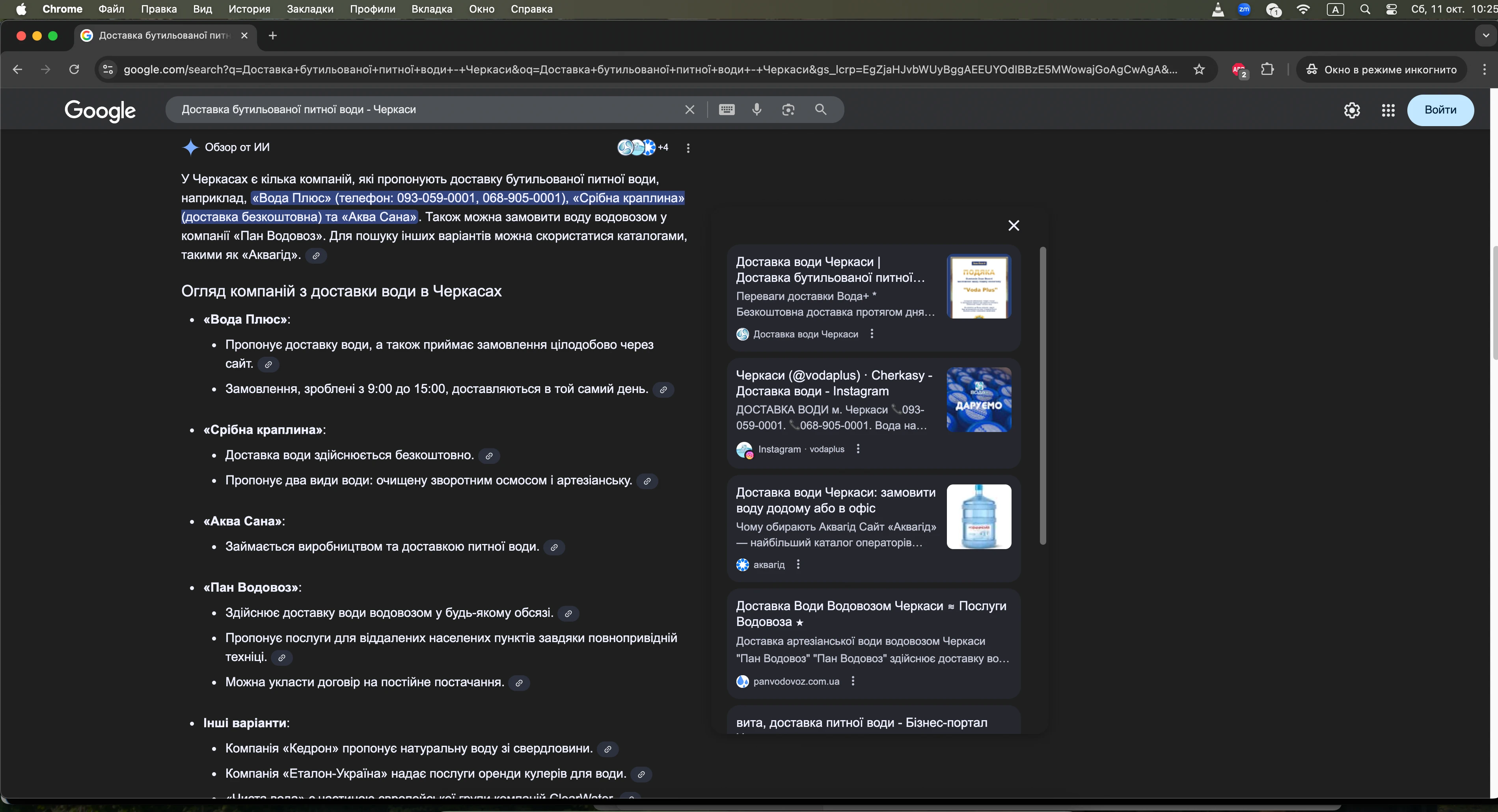Click the on-screen keyboard icon in search bar

(726, 109)
